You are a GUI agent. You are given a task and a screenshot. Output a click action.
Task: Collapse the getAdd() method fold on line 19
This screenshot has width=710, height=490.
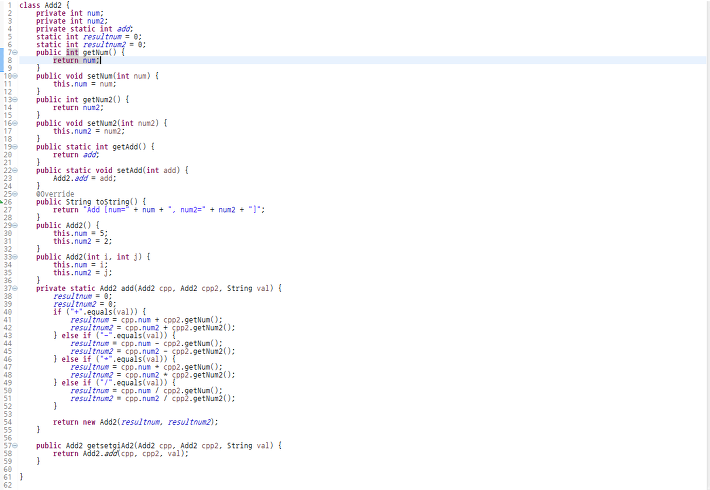pyautogui.click(x=15, y=146)
